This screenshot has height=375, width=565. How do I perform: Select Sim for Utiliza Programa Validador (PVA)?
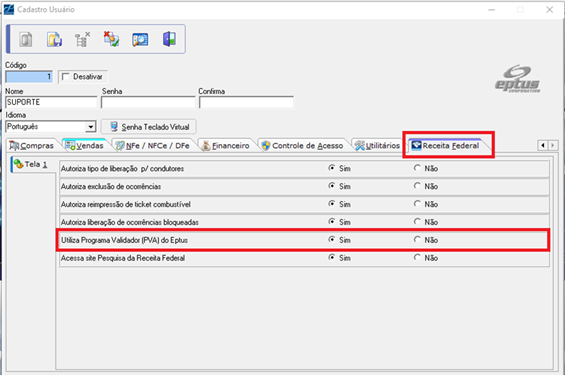click(332, 240)
